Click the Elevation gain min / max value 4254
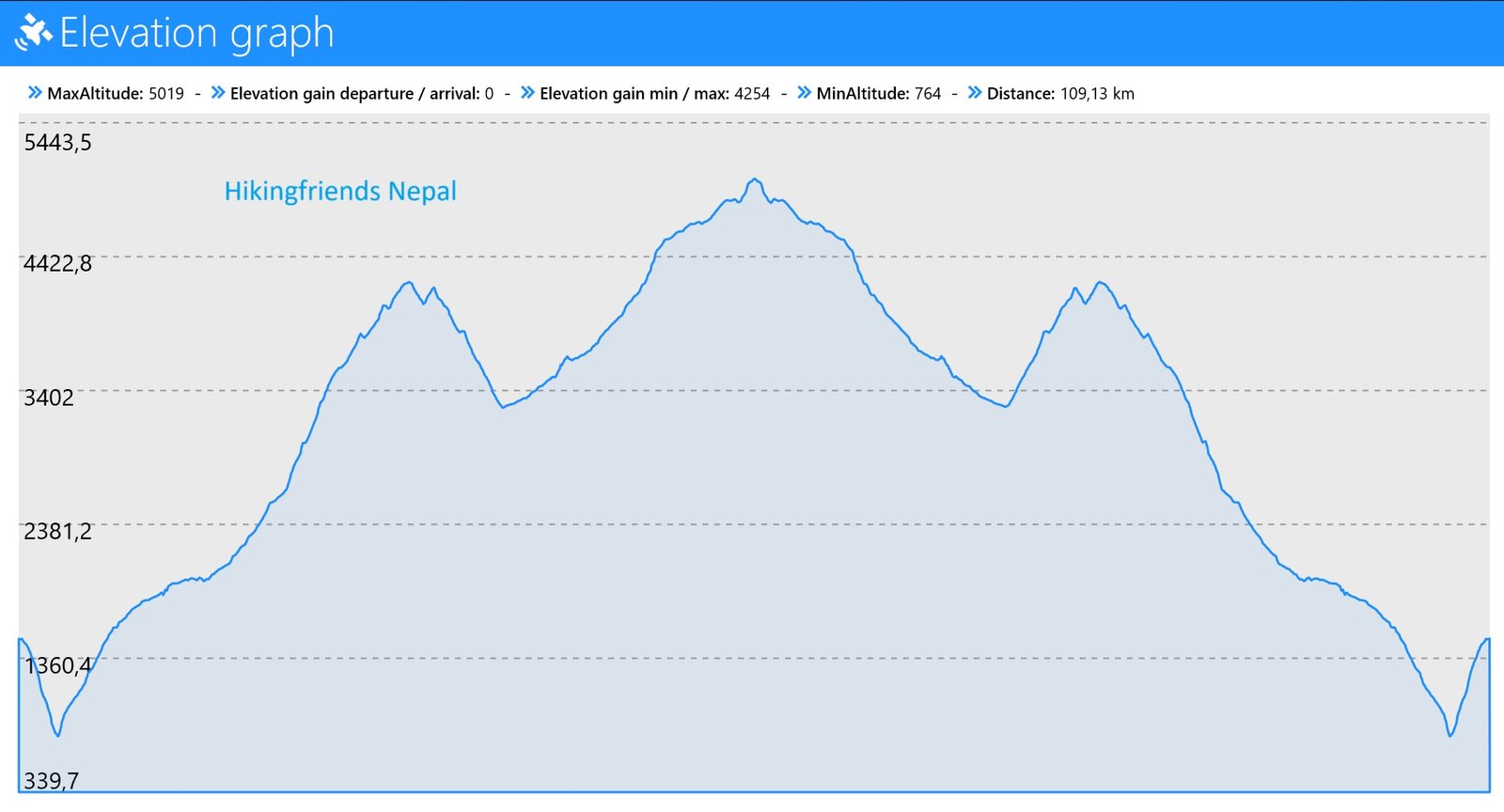This screenshot has width=1504, height=812. tap(752, 94)
